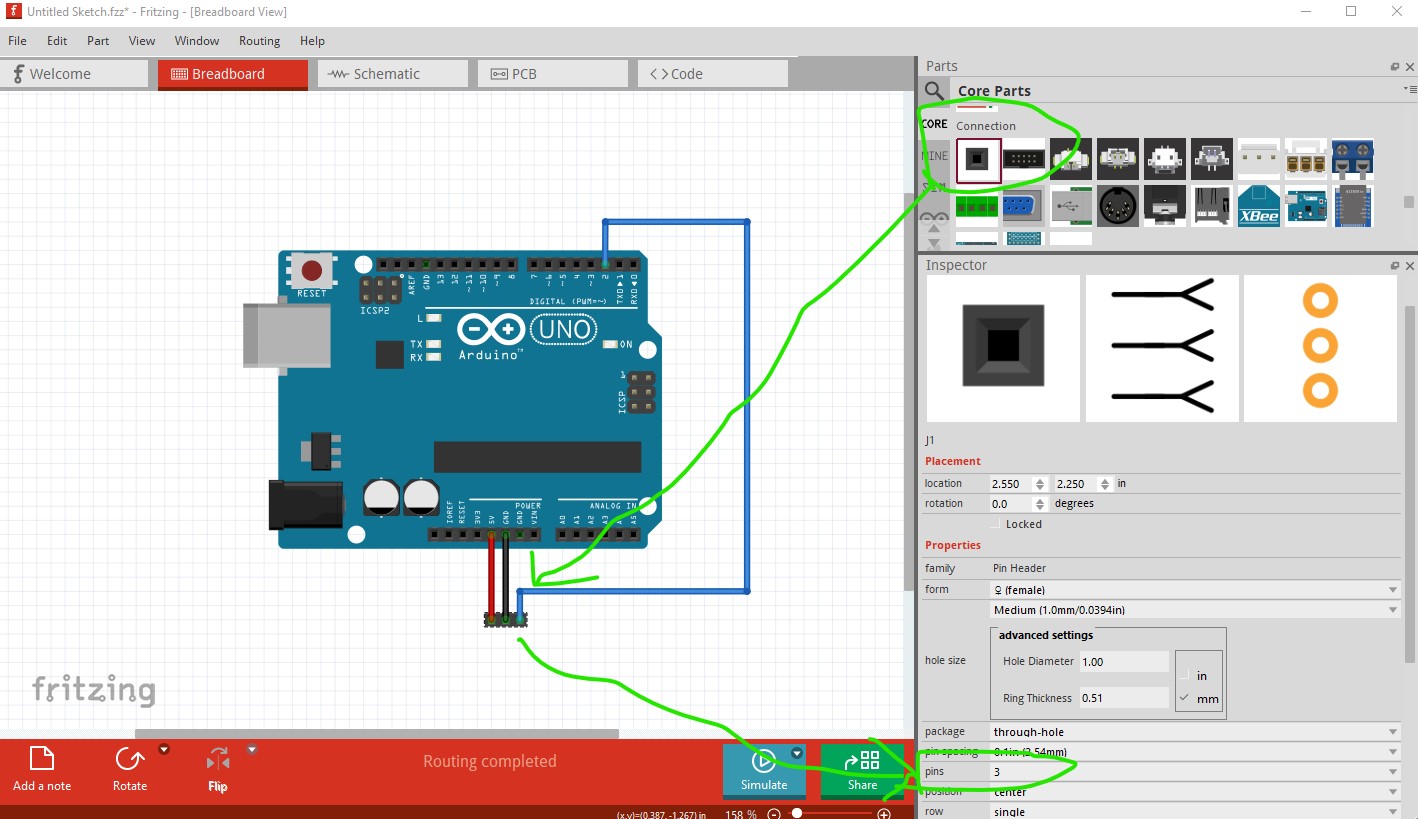
Task: Select the round DIN connector part
Action: [1118, 206]
